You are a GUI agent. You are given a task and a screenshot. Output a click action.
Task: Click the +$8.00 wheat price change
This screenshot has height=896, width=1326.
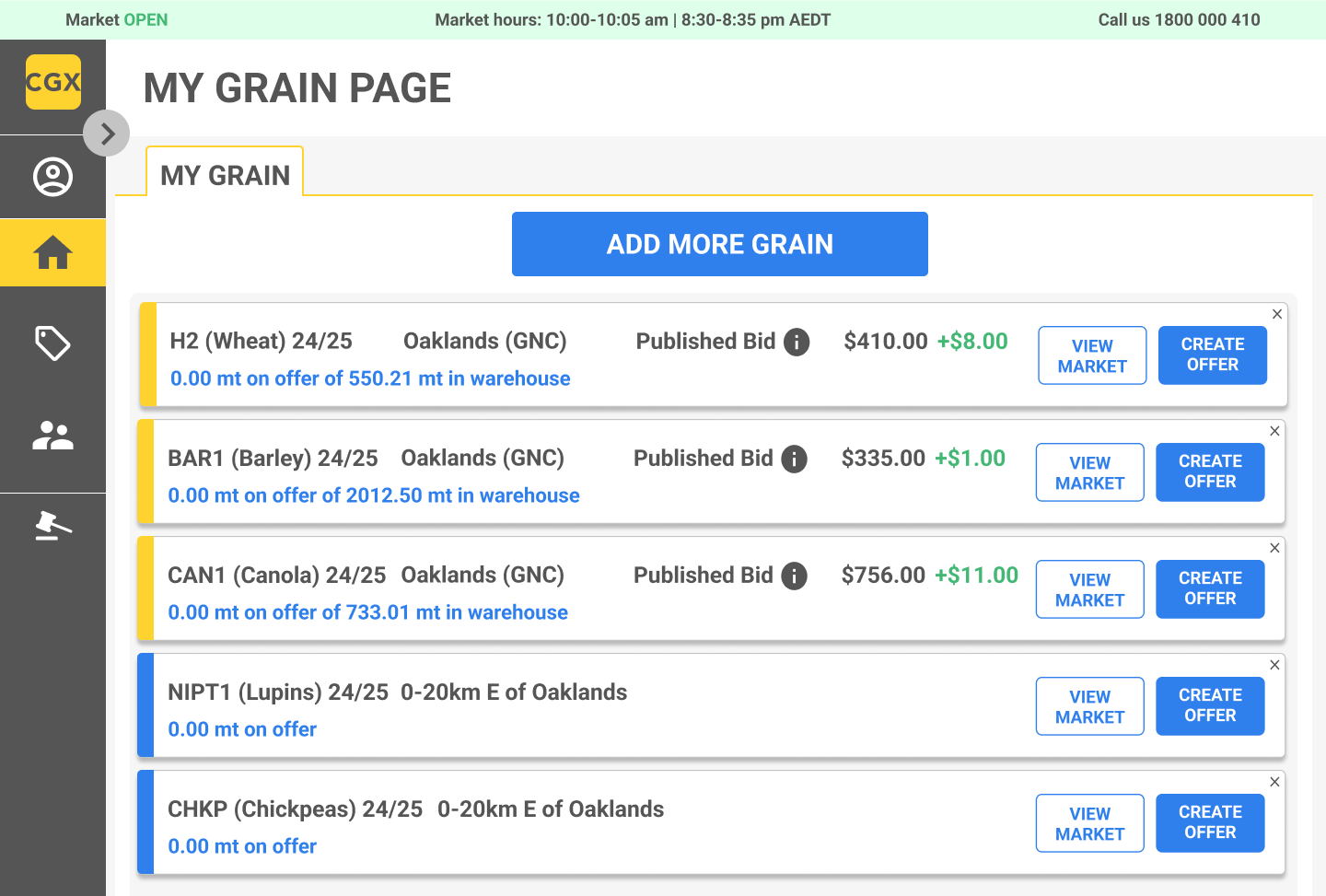972,342
